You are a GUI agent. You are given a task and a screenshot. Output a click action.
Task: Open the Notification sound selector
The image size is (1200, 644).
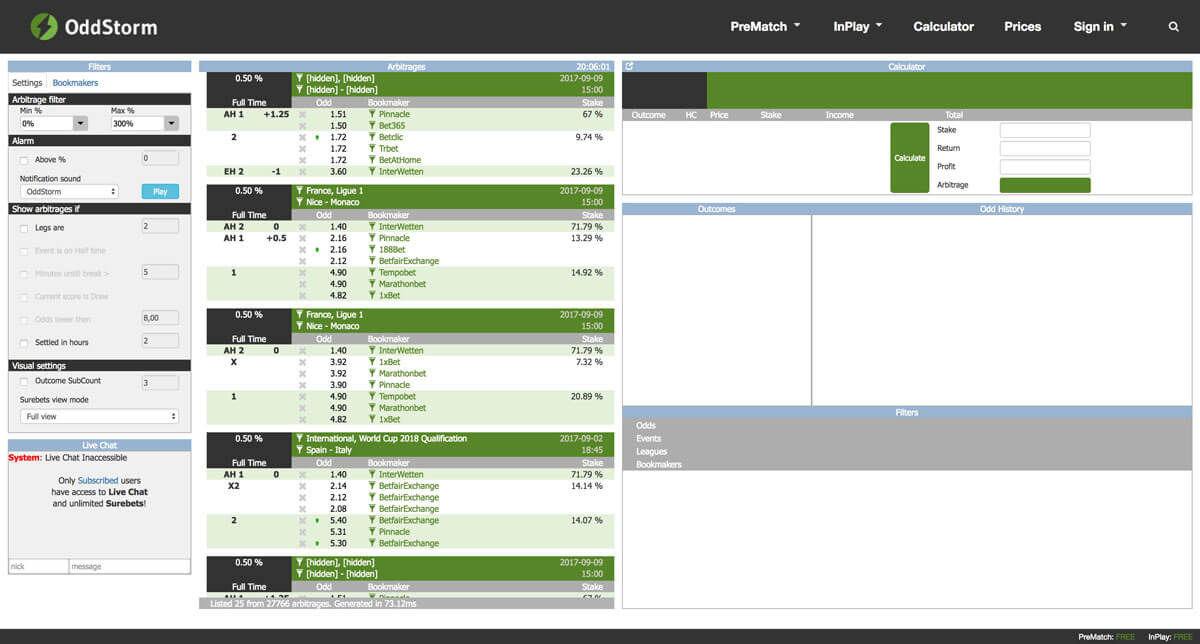[69, 191]
